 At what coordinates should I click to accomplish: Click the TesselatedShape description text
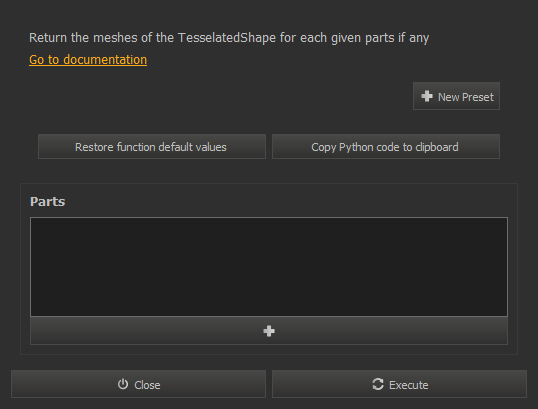pyautogui.click(x=229, y=38)
